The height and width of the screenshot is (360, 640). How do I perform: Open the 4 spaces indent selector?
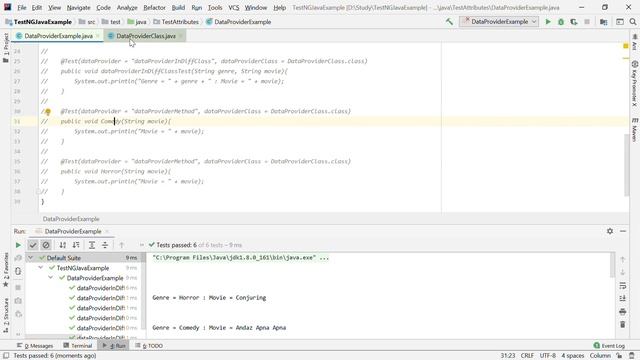point(573,356)
